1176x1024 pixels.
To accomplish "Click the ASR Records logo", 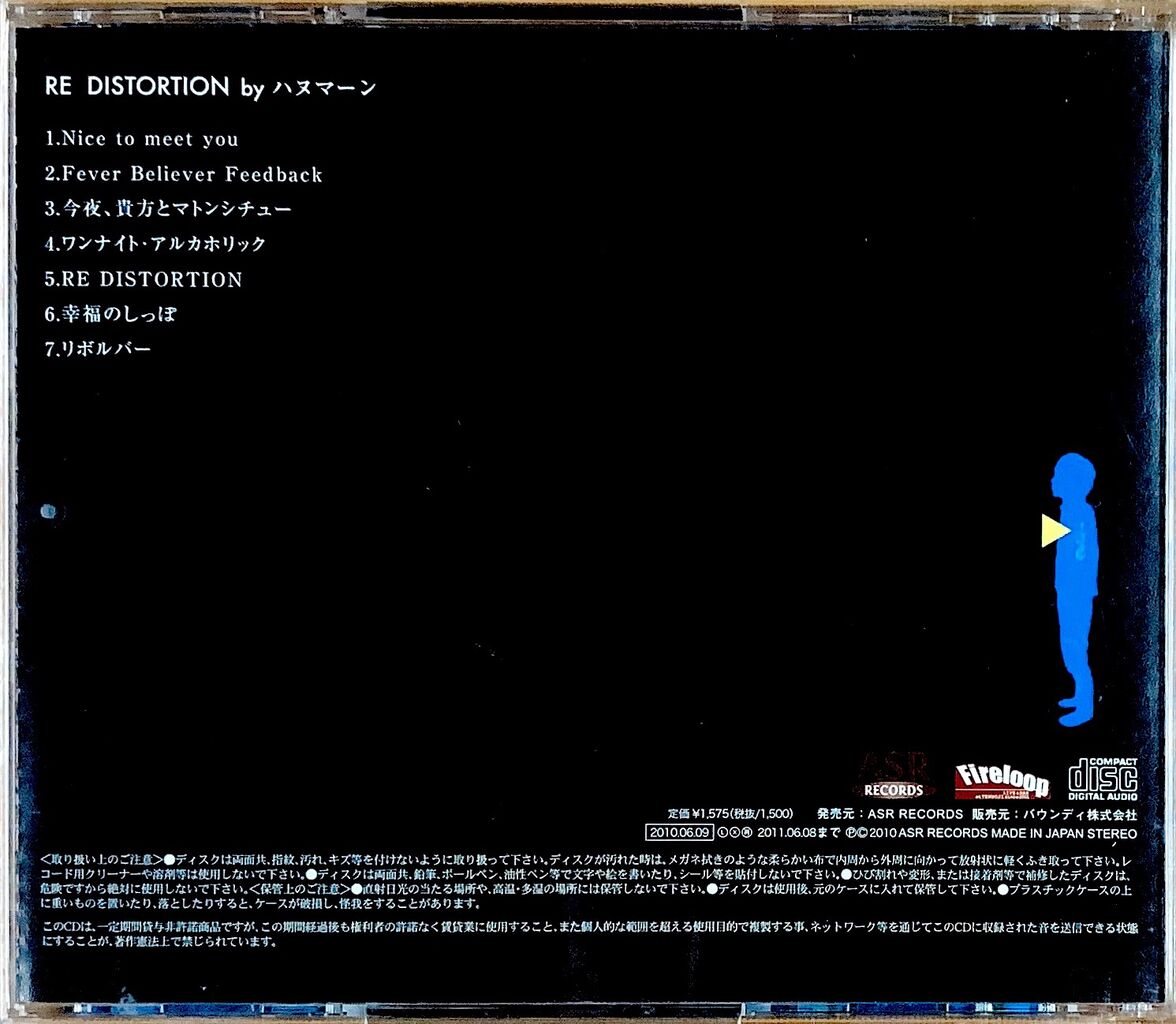I will pyautogui.click(x=894, y=776).
